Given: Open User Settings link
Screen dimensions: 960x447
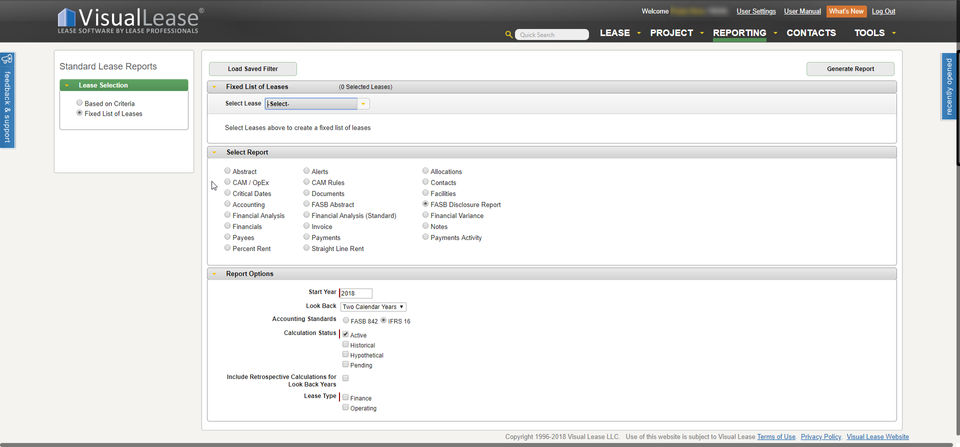Looking at the screenshot, I should click(x=756, y=12).
